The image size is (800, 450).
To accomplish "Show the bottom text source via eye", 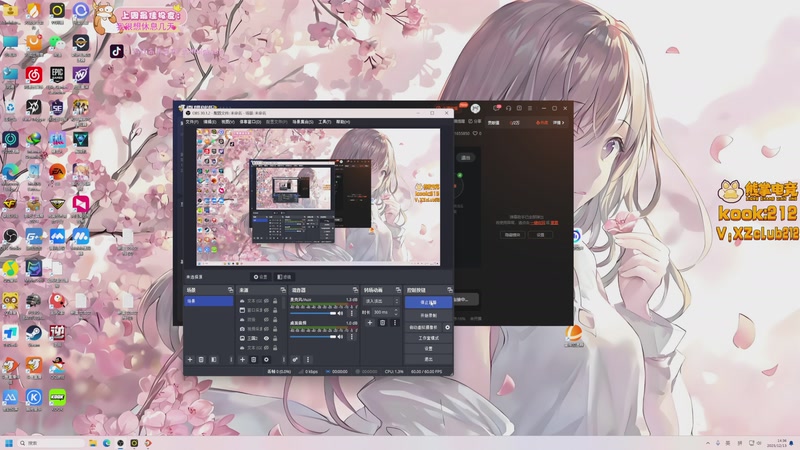I will click(266, 347).
